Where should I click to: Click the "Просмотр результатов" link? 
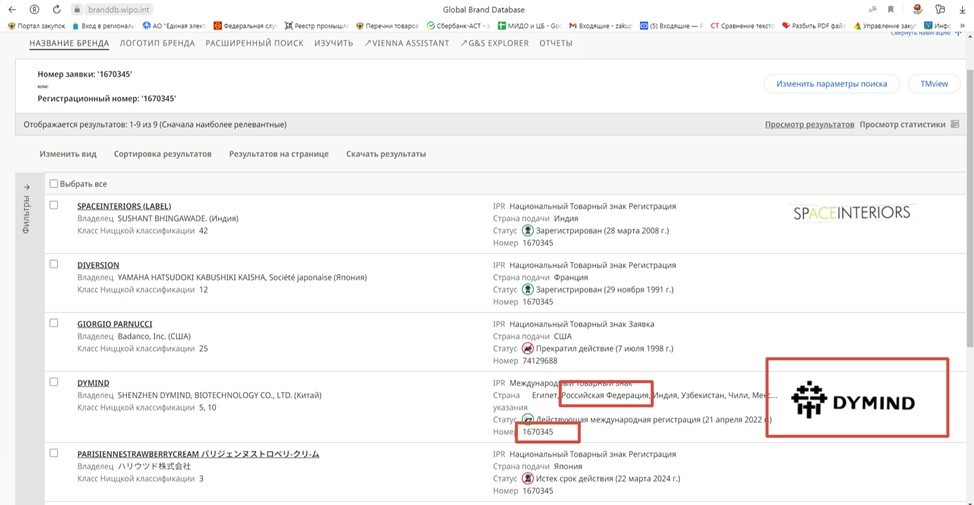pos(809,125)
